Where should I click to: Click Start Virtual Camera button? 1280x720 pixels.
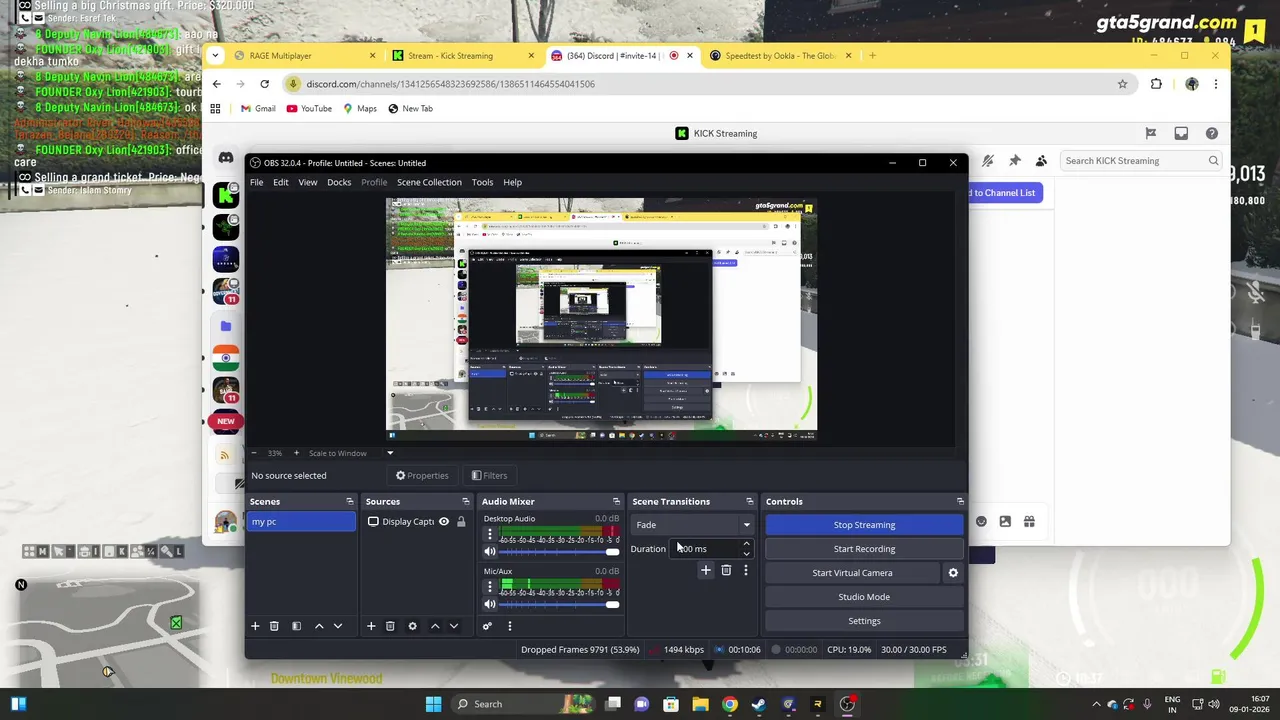[x=852, y=573]
